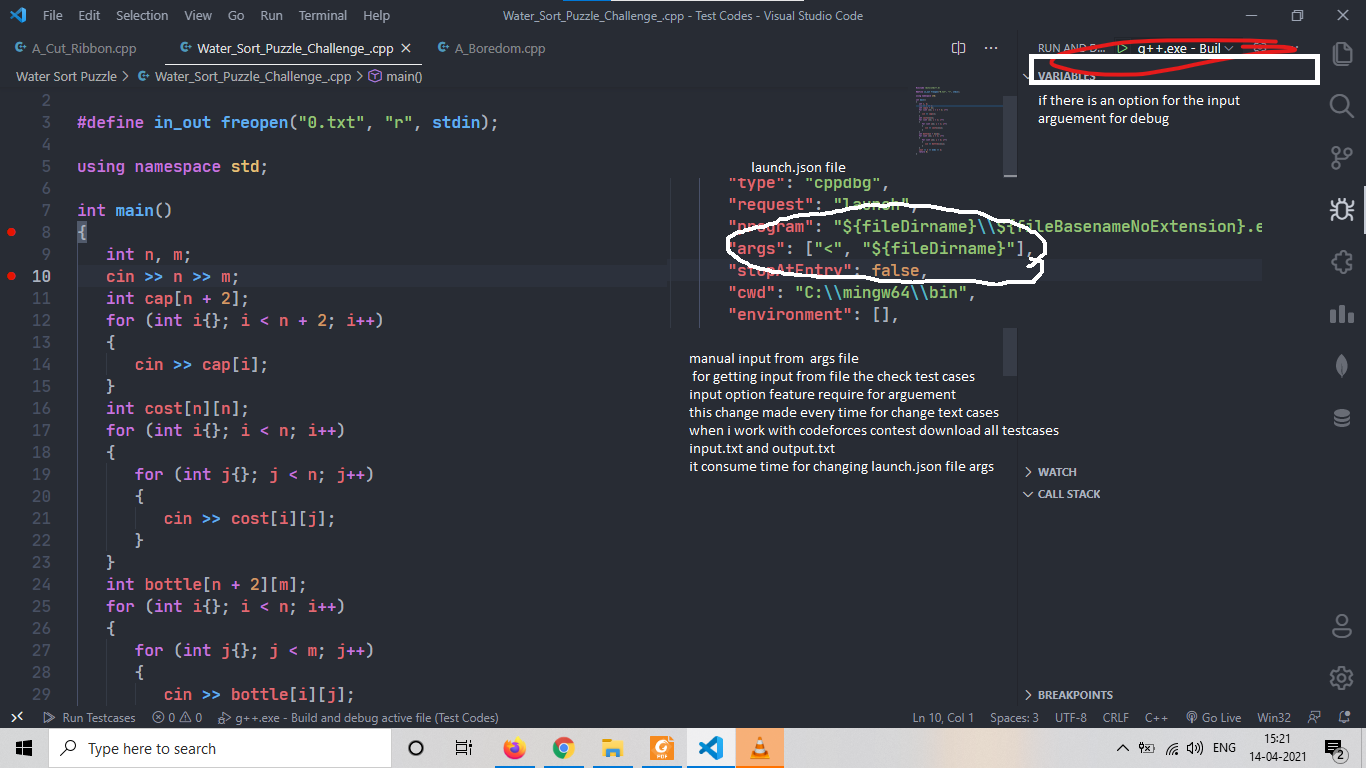Image resolution: width=1366 pixels, height=768 pixels.
Task: Start debugging with the green play button
Action: (x=1124, y=46)
